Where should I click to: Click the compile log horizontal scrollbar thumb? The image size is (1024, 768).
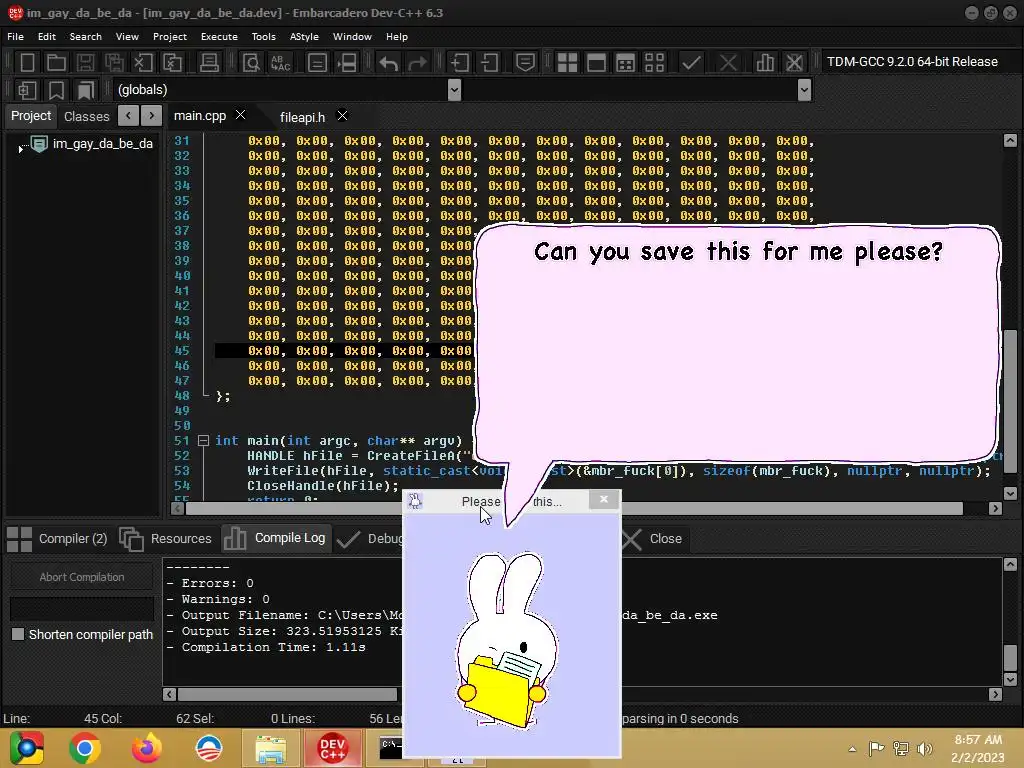click(x=287, y=694)
